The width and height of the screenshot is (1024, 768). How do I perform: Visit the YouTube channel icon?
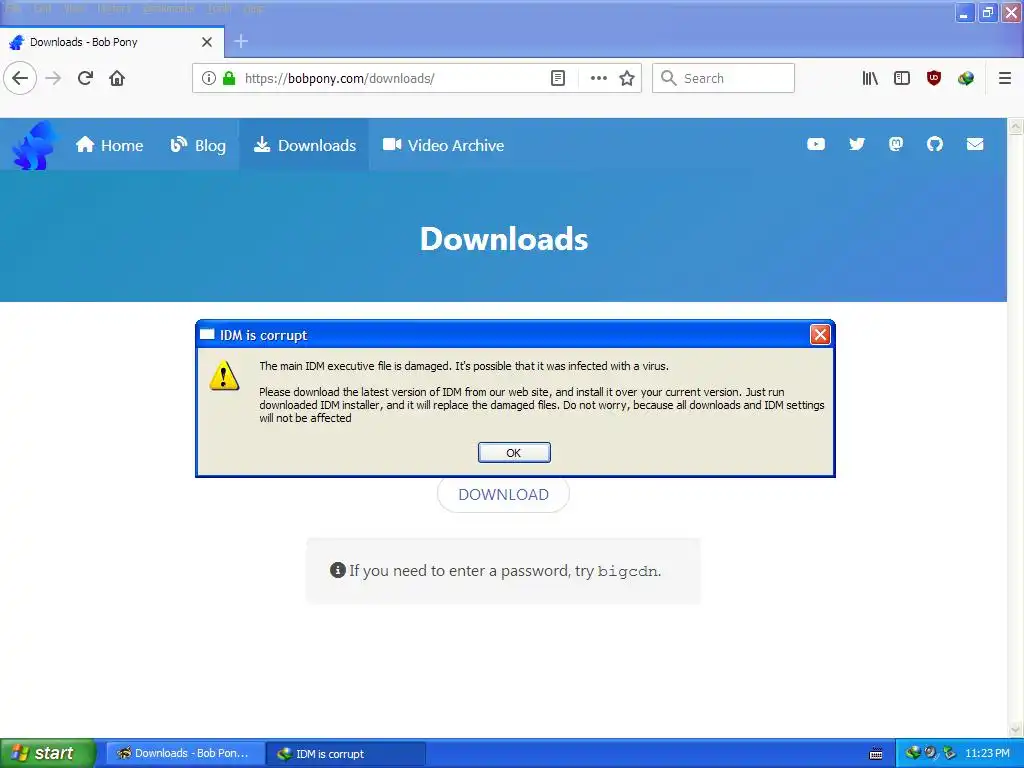(x=816, y=144)
